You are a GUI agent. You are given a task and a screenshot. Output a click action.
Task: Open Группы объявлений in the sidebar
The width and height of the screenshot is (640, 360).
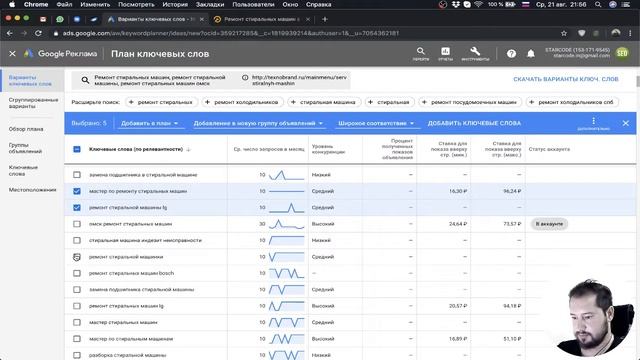pyautogui.click(x=25, y=148)
